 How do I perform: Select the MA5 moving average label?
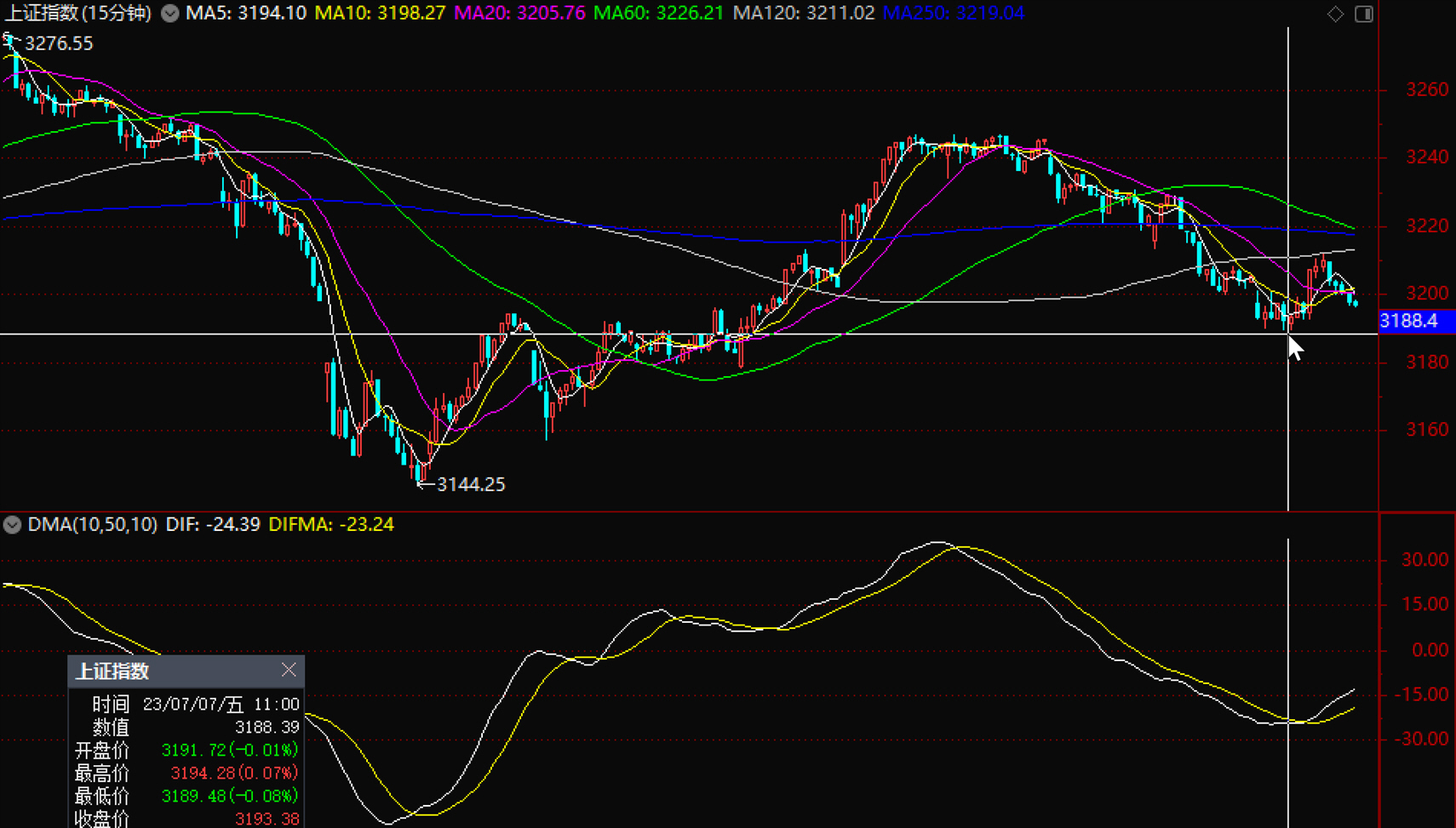click(246, 14)
